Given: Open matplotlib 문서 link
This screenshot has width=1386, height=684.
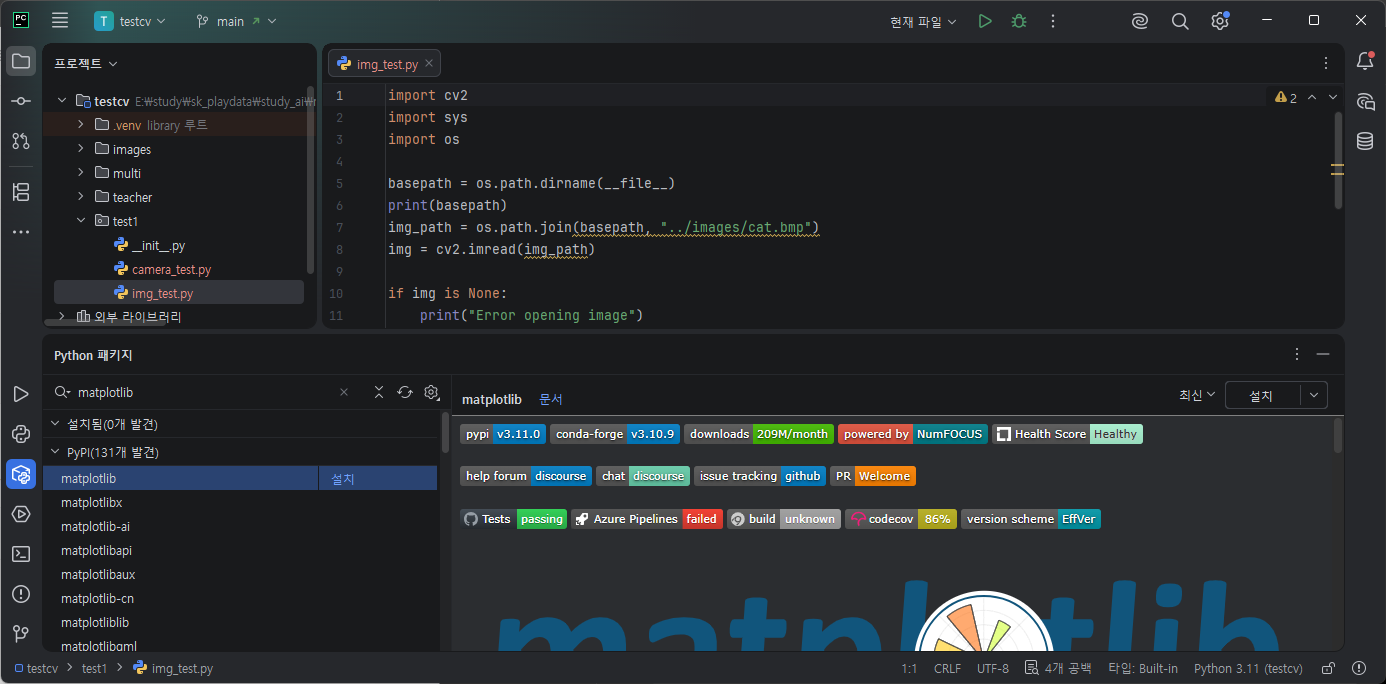Looking at the screenshot, I should pos(551,399).
